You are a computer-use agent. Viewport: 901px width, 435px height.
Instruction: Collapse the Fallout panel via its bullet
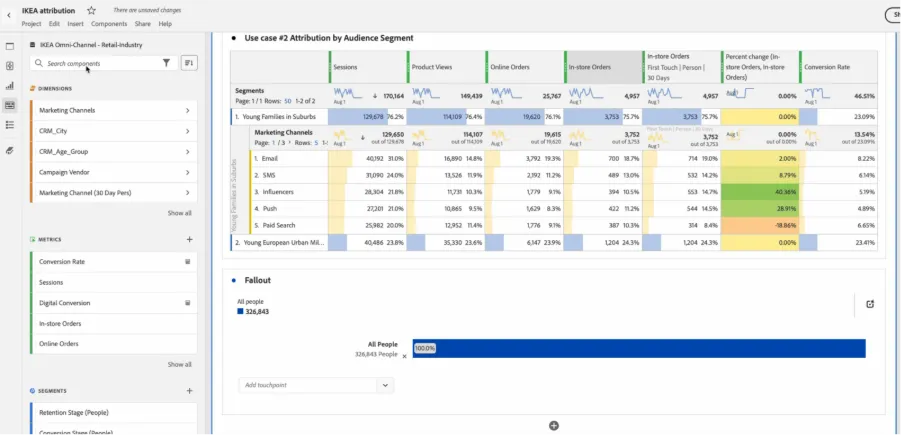coord(234,280)
